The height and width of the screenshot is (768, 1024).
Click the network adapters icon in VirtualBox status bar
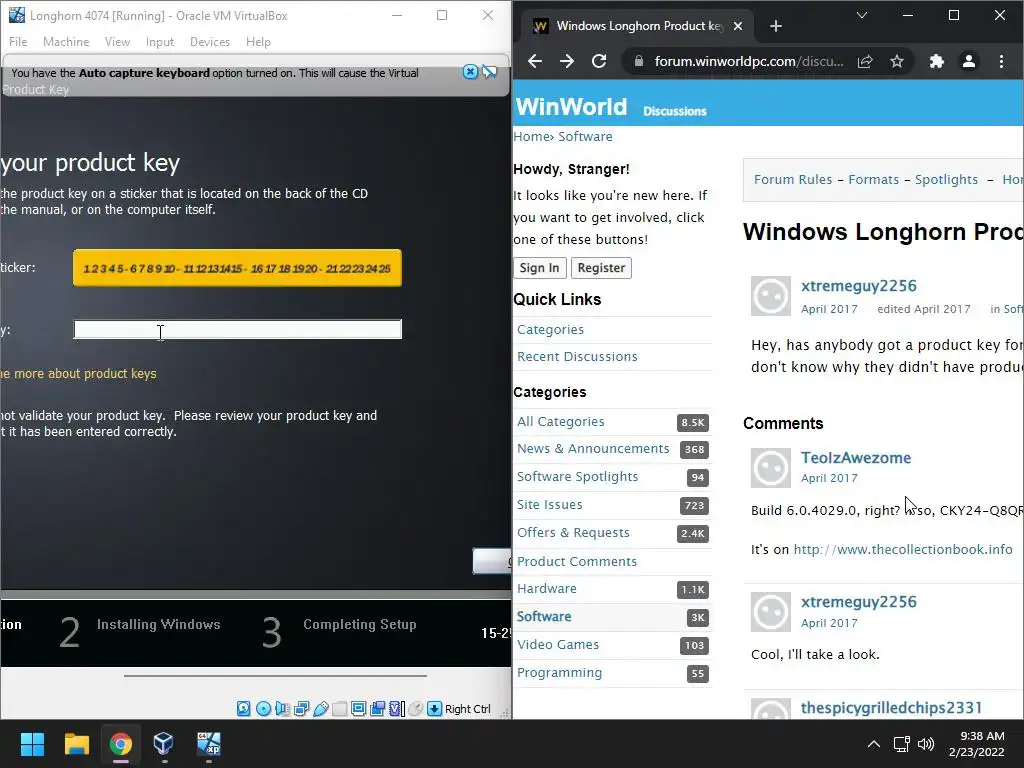click(x=301, y=709)
